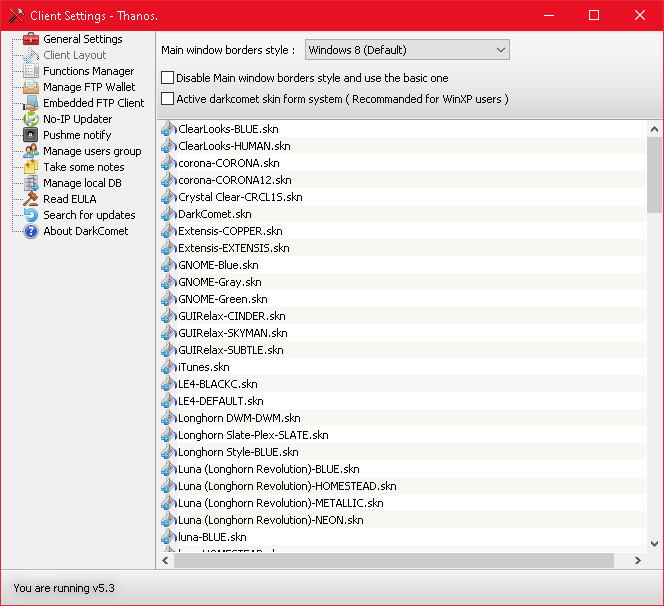Open the Functions Manager section
664x606 pixels.
tap(88, 71)
